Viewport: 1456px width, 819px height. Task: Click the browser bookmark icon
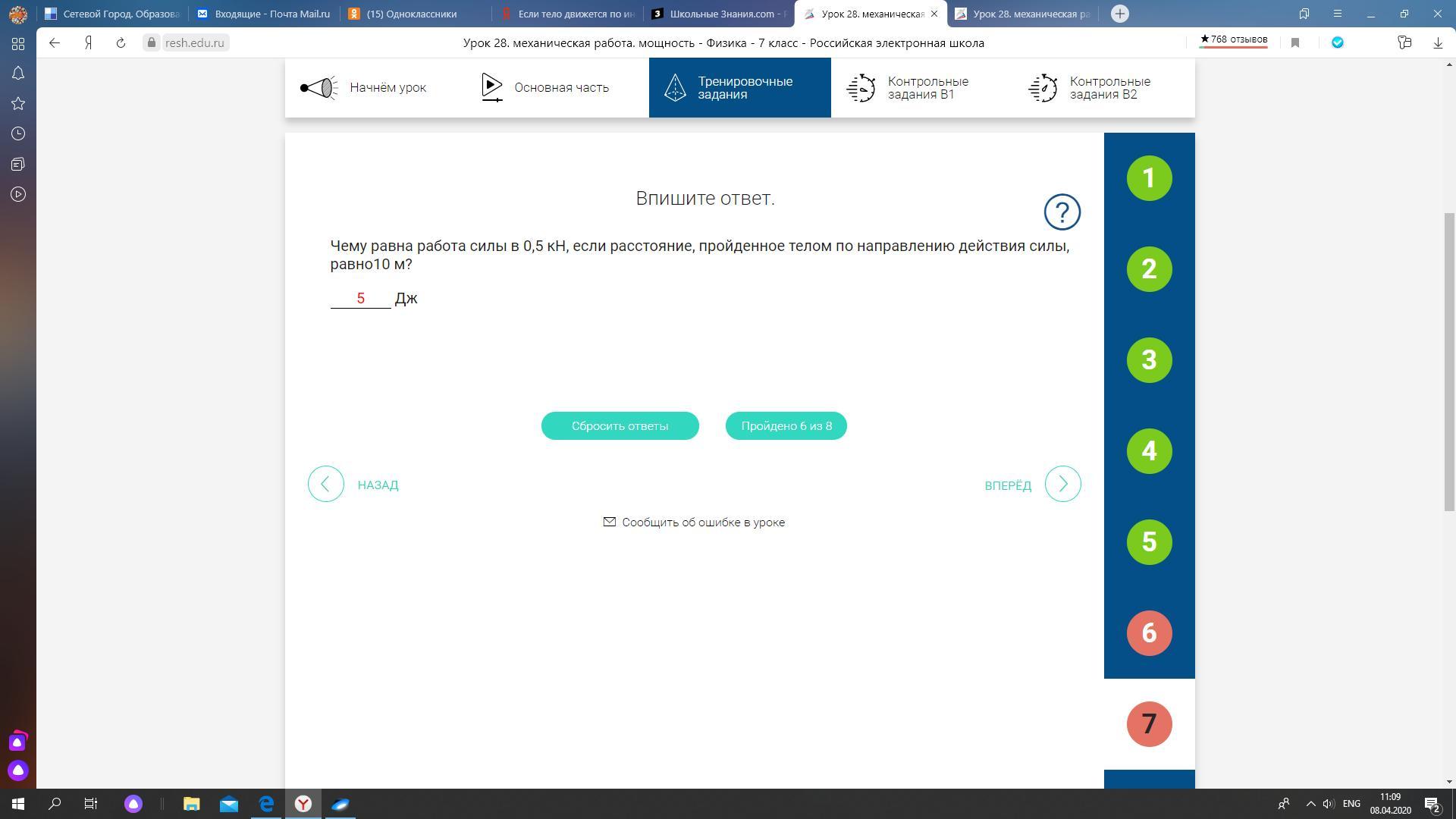1295,43
